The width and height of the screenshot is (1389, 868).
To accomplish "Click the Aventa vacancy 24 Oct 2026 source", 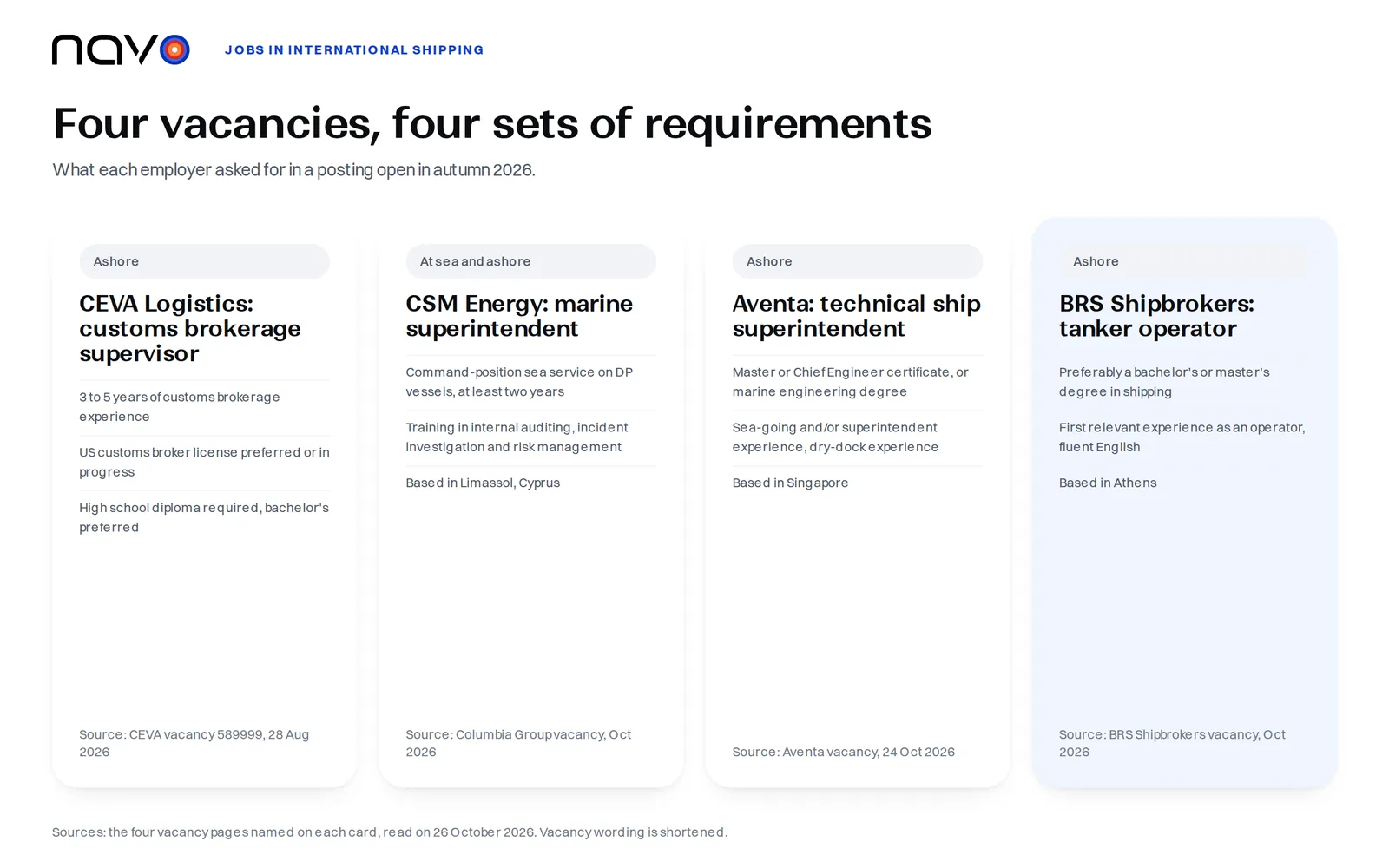I will (843, 753).
